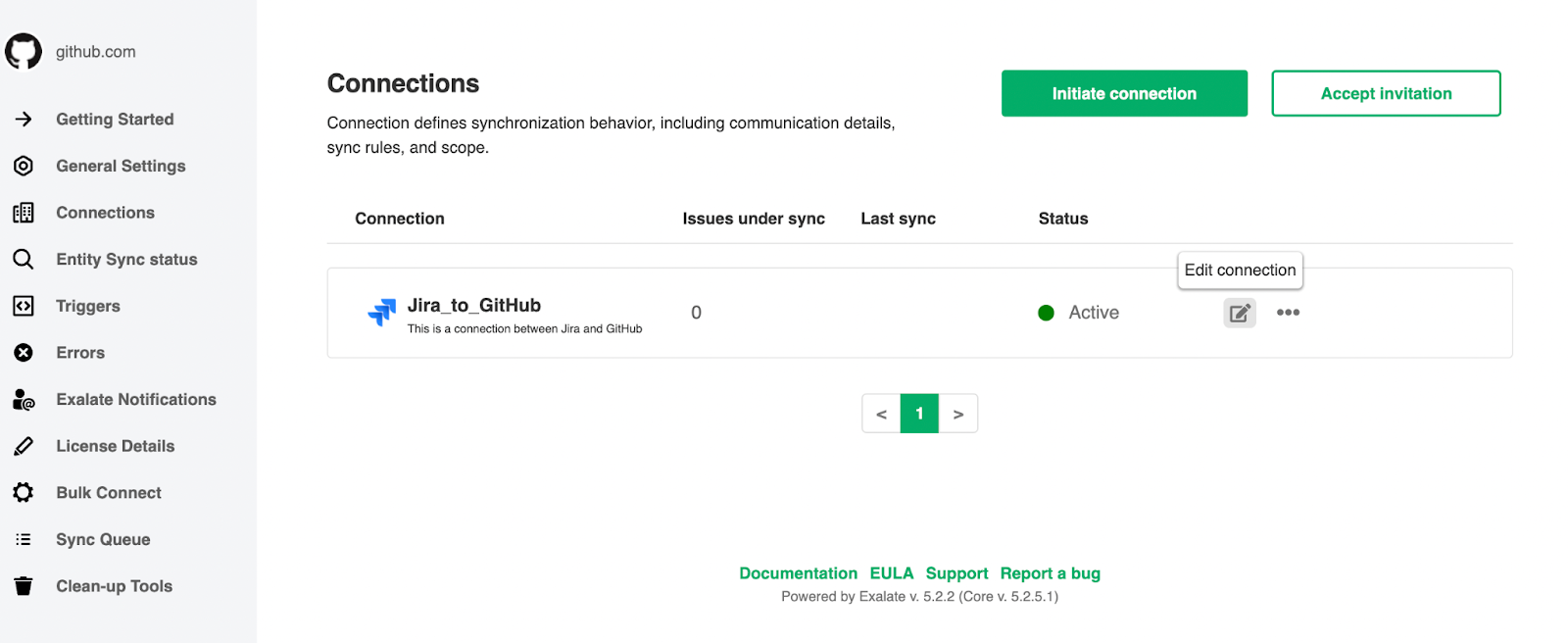Click the GitHub logo icon
The width and height of the screenshot is (1568, 643).
click(24, 52)
